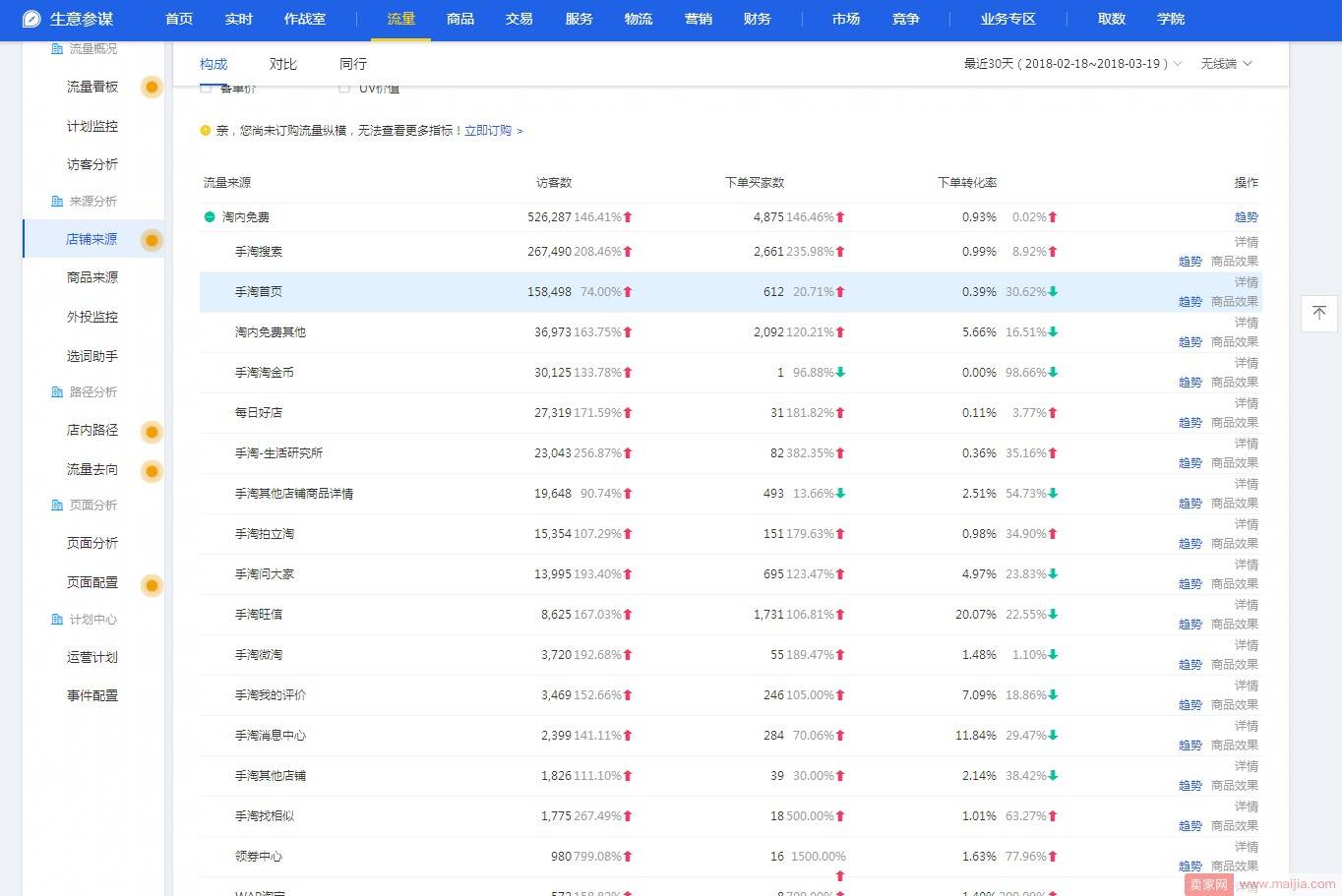Click the 手淘消息中心 source name
The height and width of the screenshot is (896, 1342).
tap(271, 736)
